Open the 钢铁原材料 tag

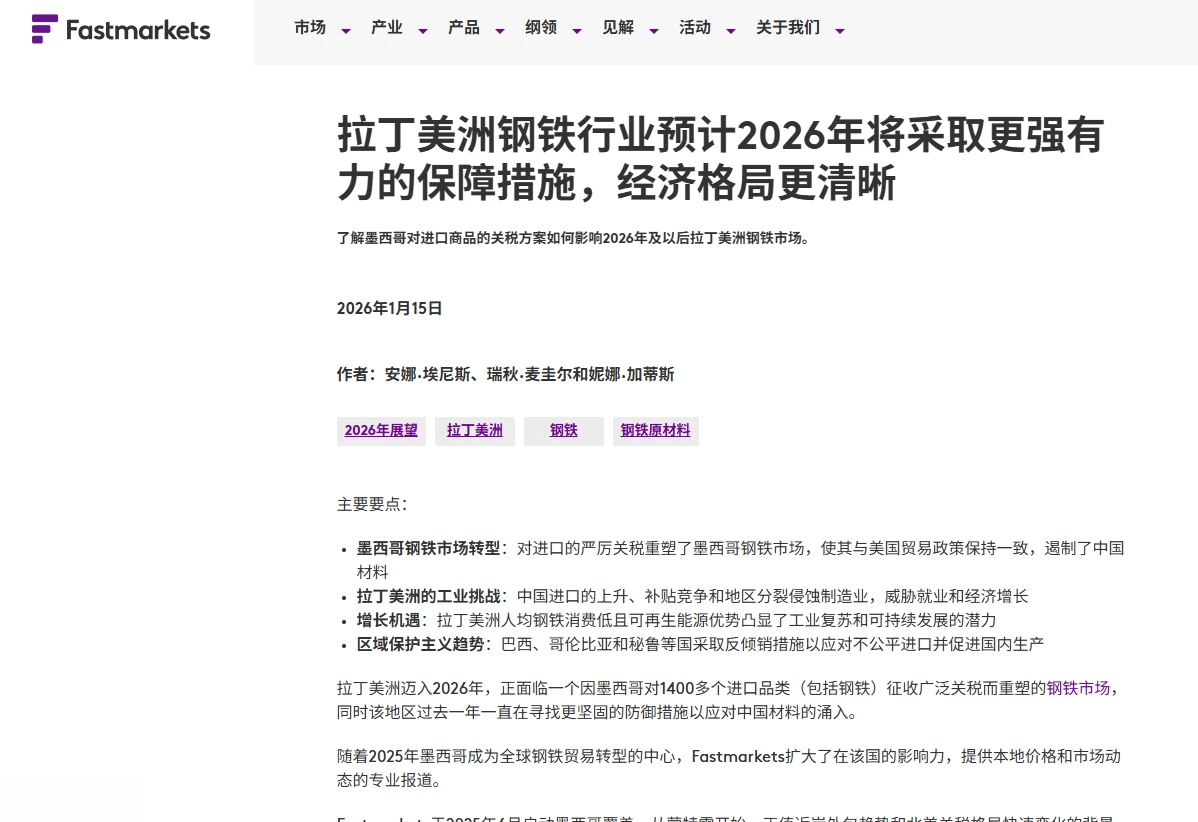pos(655,430)
